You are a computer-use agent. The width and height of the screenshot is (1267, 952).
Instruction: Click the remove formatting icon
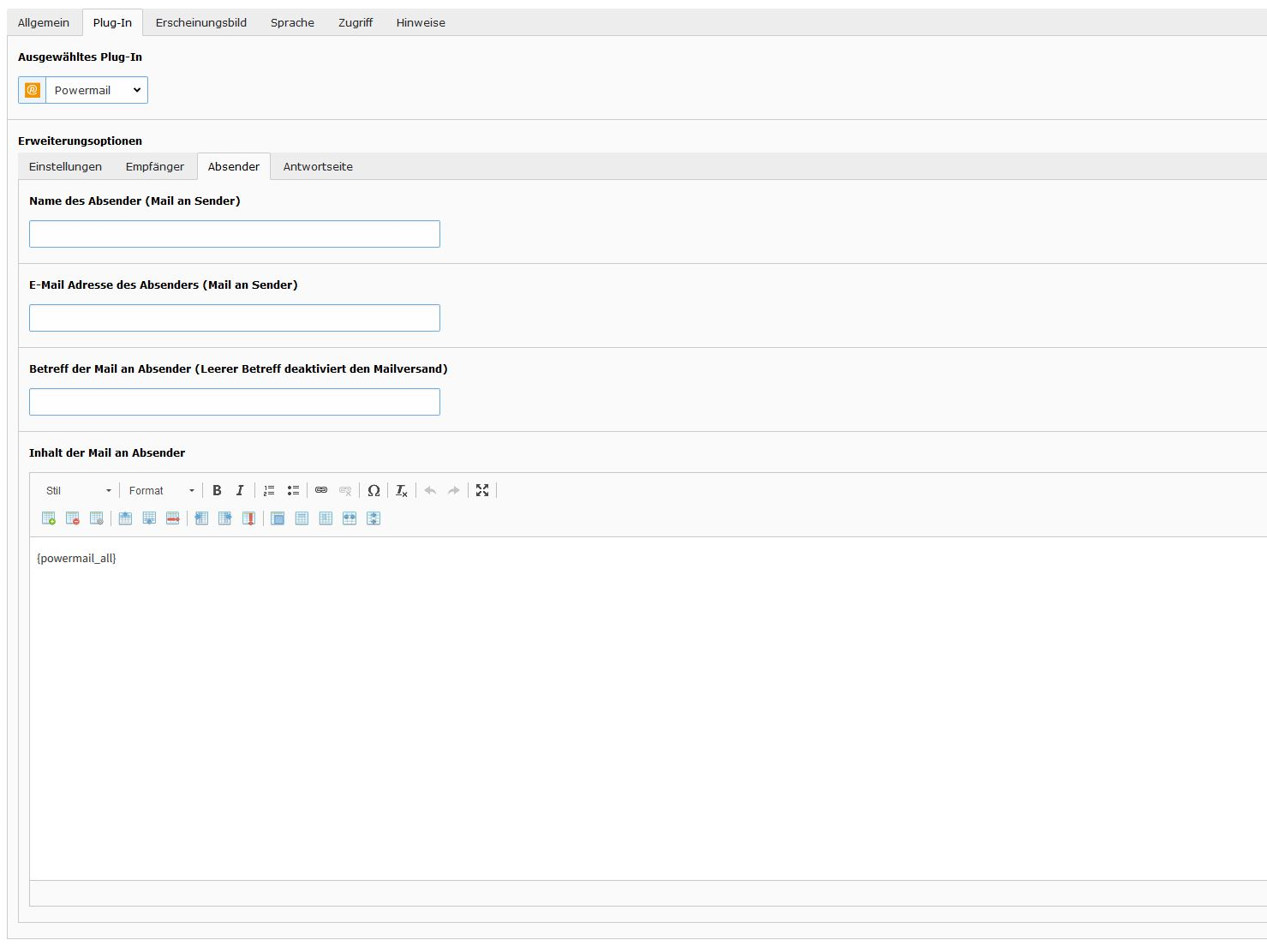point(402,490)
